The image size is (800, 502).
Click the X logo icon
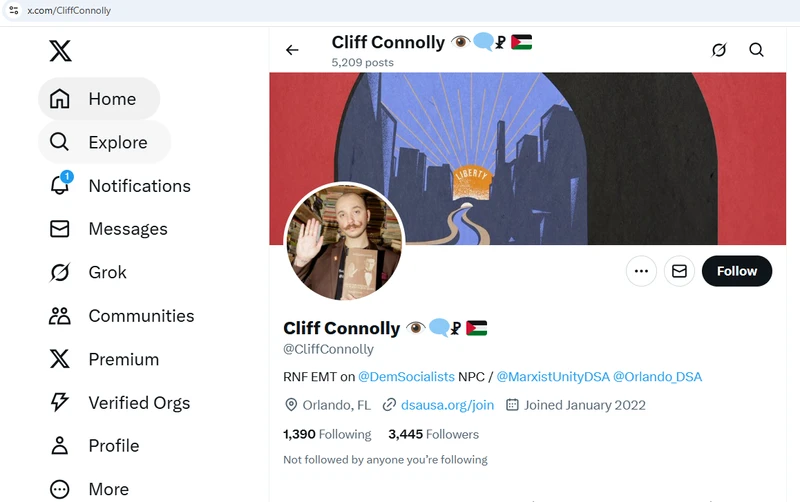pos(60,50)
